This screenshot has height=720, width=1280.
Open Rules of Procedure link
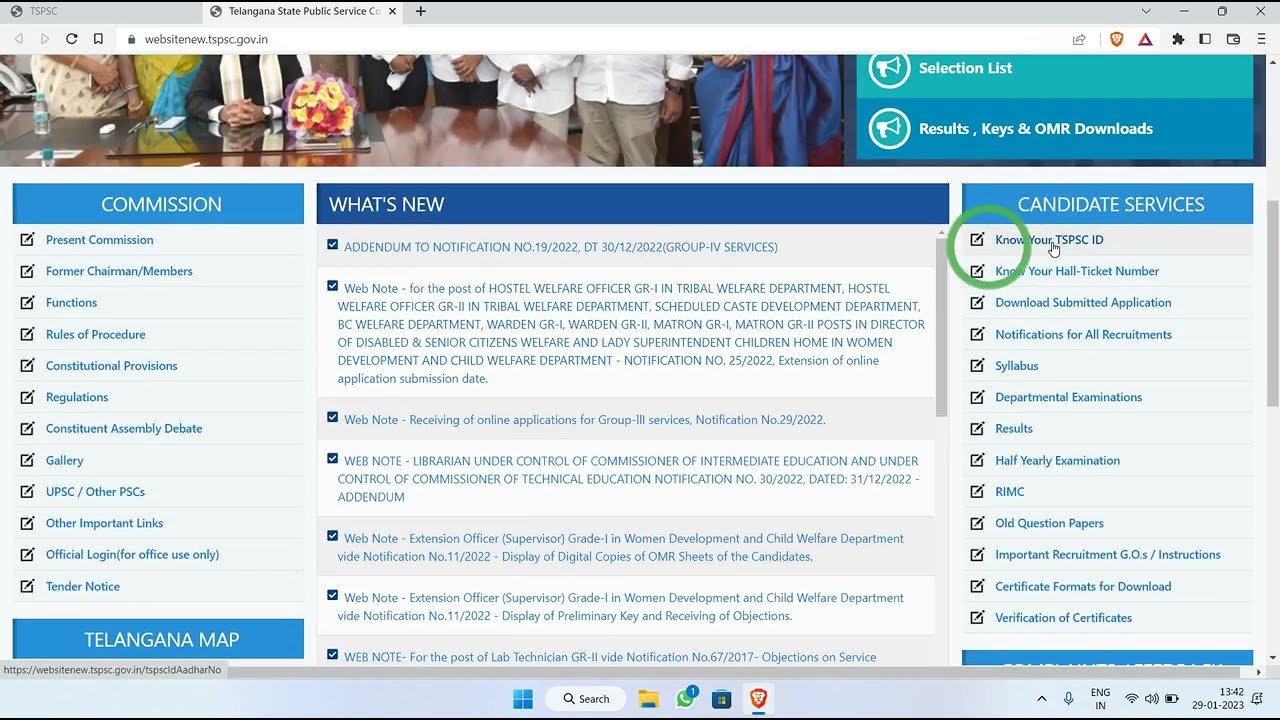point(96,334)
